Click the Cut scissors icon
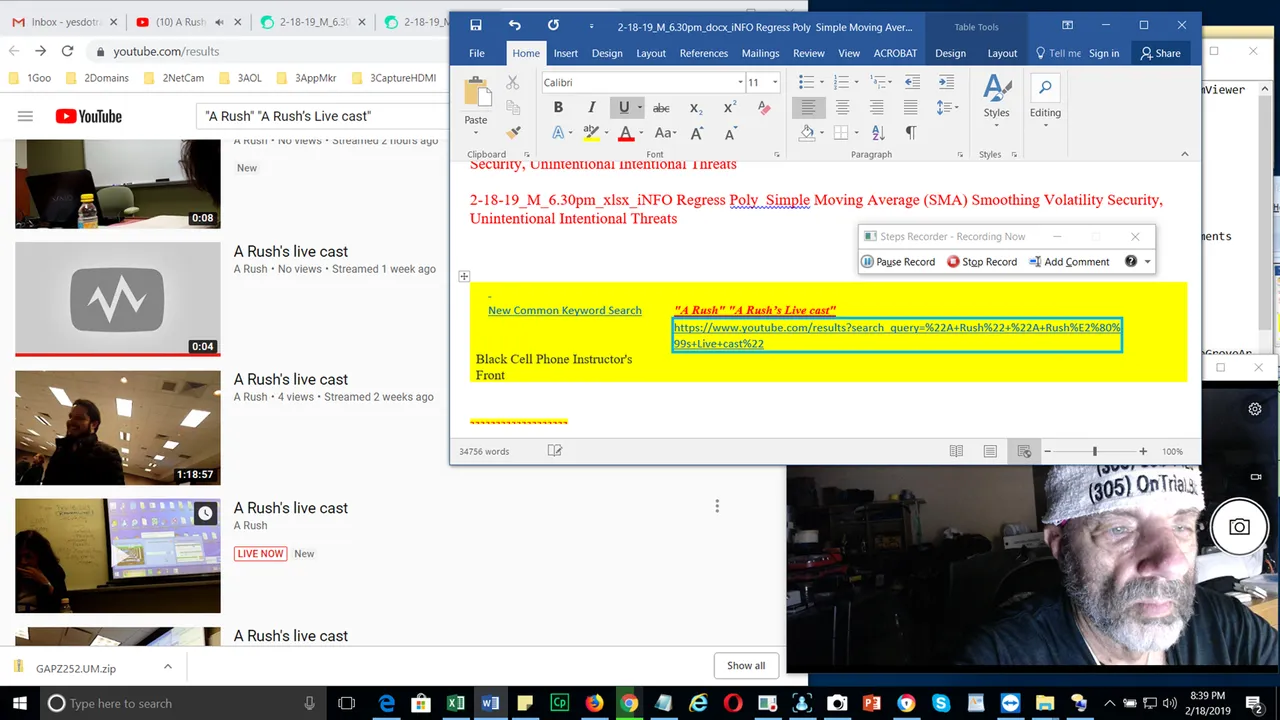1280x720 pixels. tap(513, 83)
